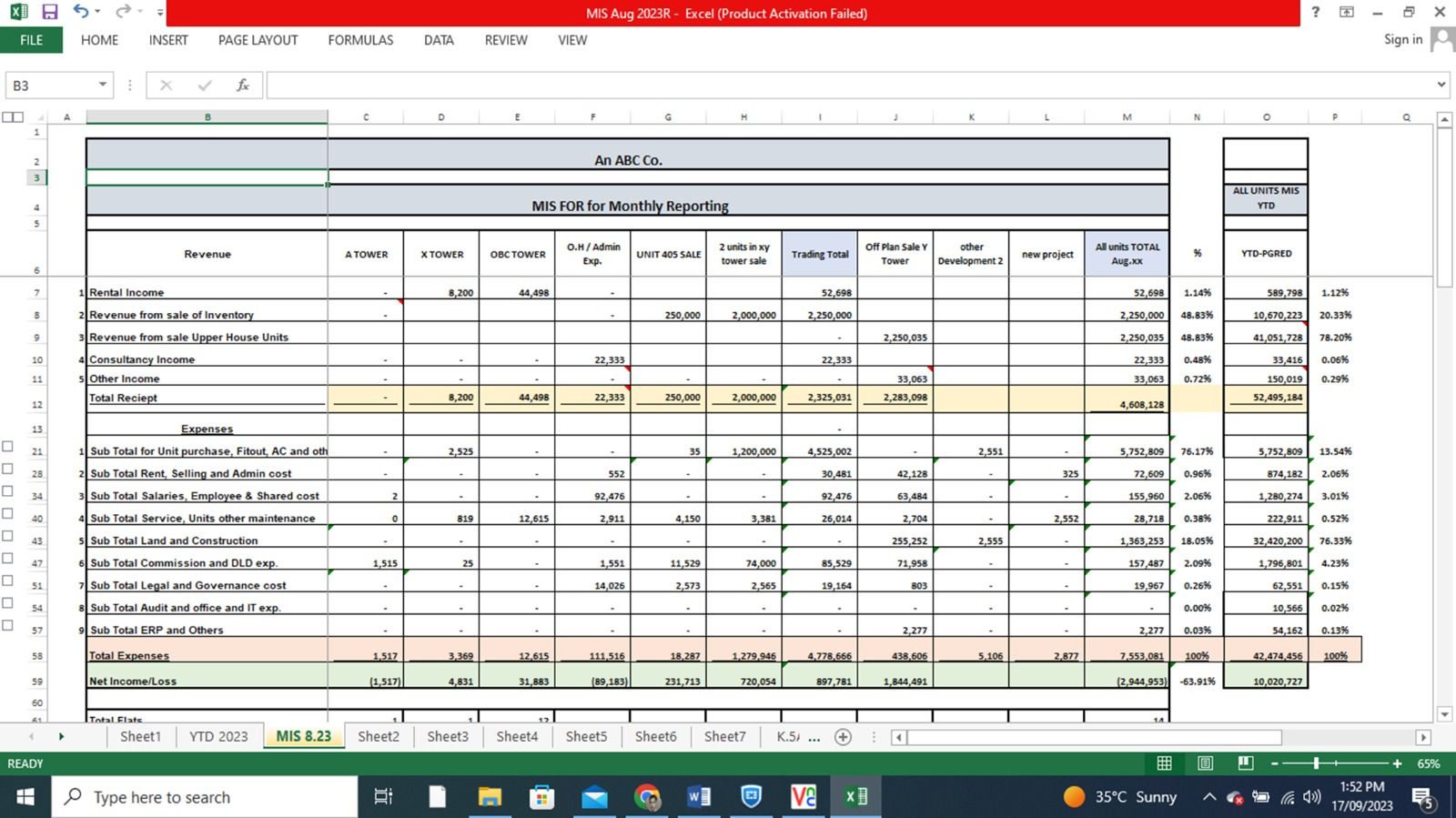Open File Explorer from the taskbar
1456x818 pixels.
pos(490,797)
